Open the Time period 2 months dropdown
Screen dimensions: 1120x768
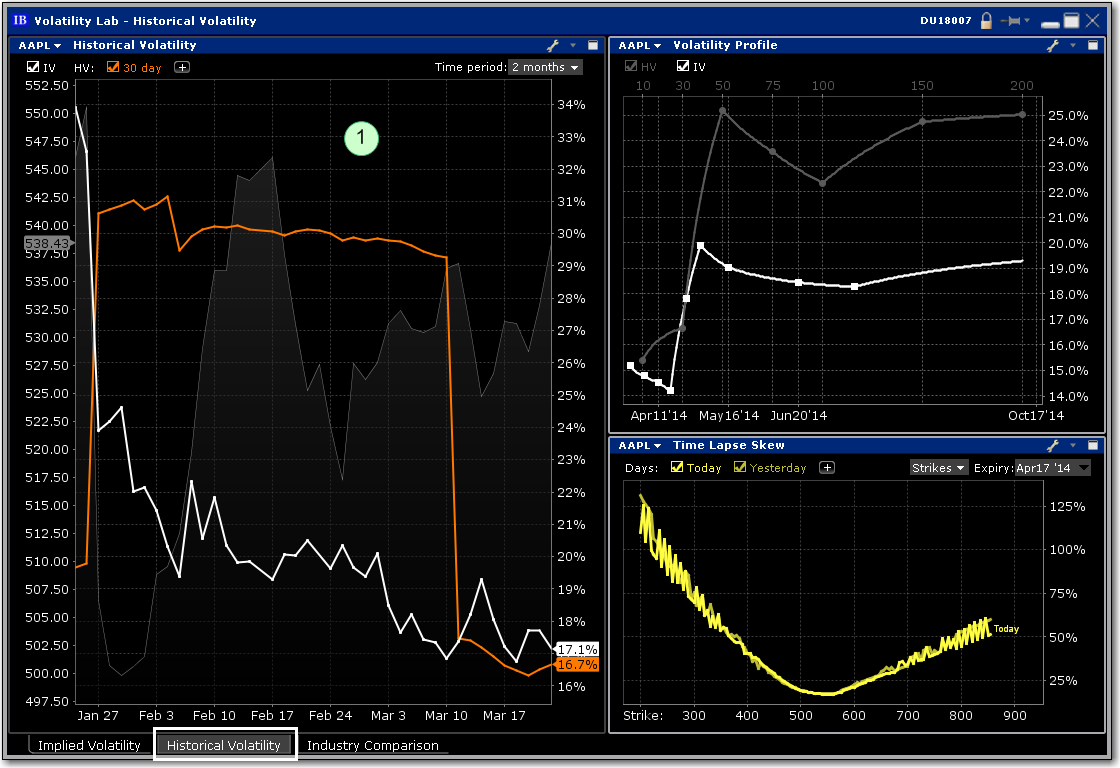(x=545, y=67)
